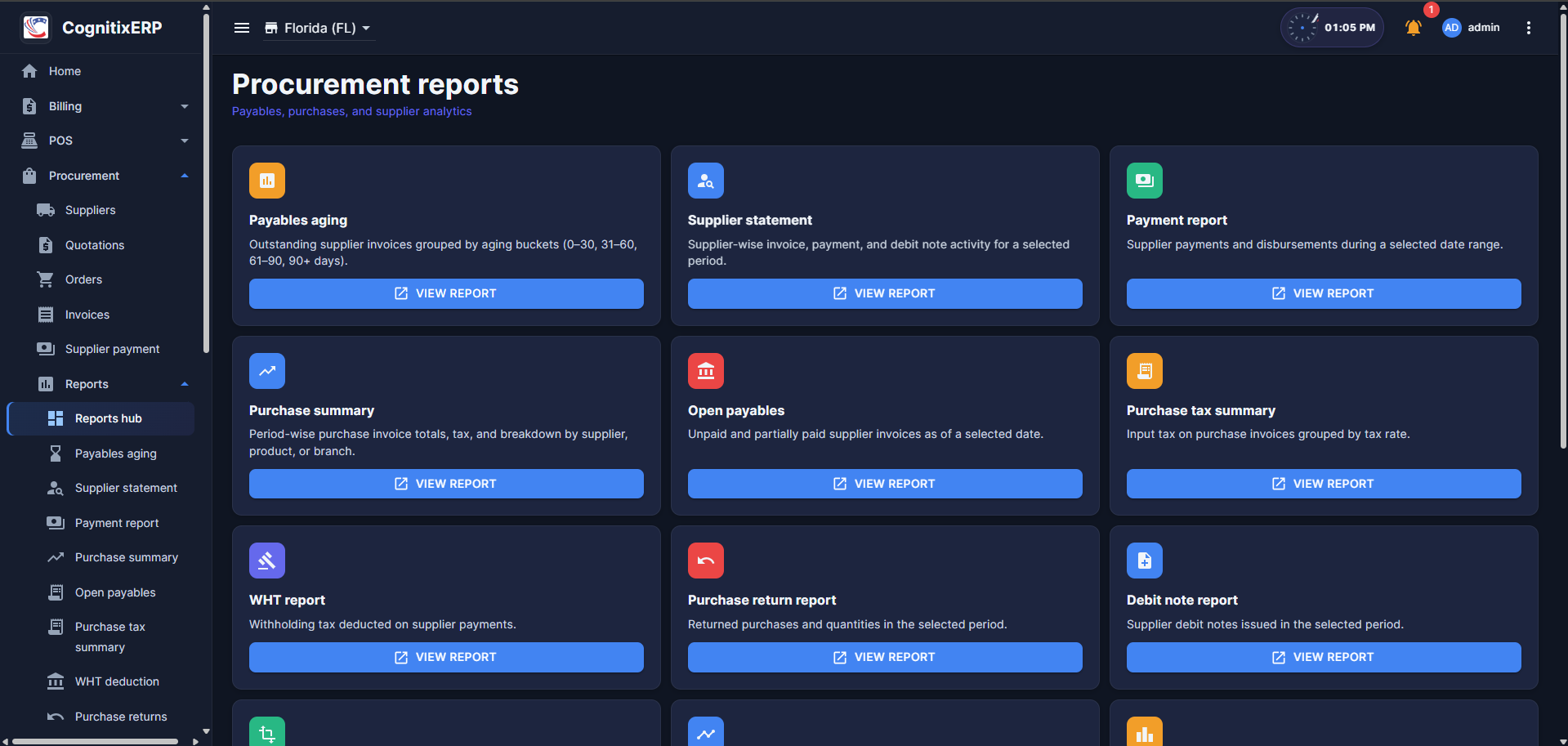
Task: Click the Supplier statement blue card icon
Action: pos(706,181)
